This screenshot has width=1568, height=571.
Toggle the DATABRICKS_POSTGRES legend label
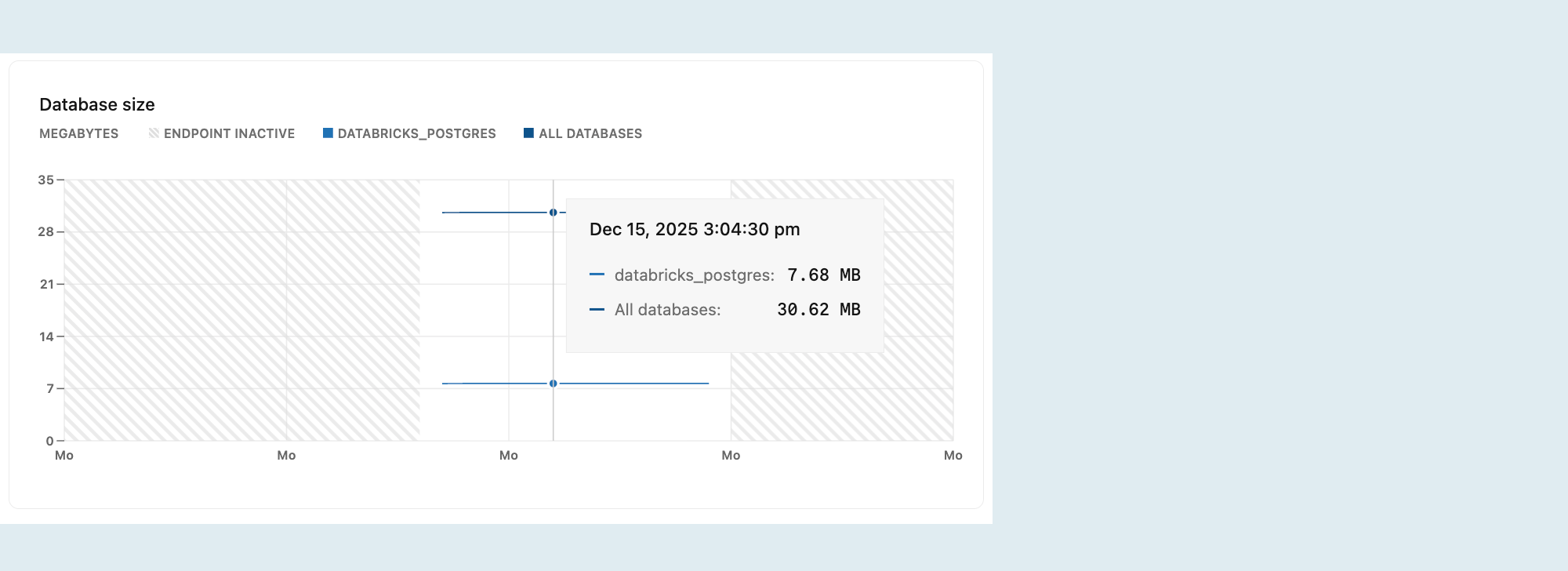(x=416, y=133)
